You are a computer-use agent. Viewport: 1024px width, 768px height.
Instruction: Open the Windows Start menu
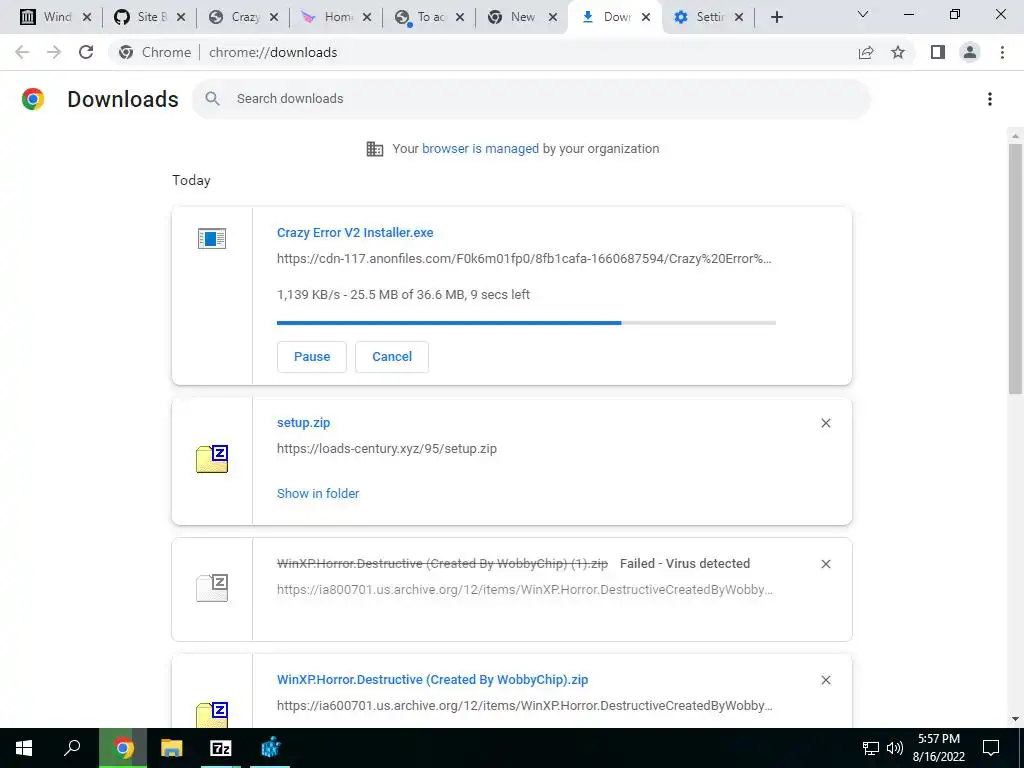pyautogui.click(x=24, y=748)
